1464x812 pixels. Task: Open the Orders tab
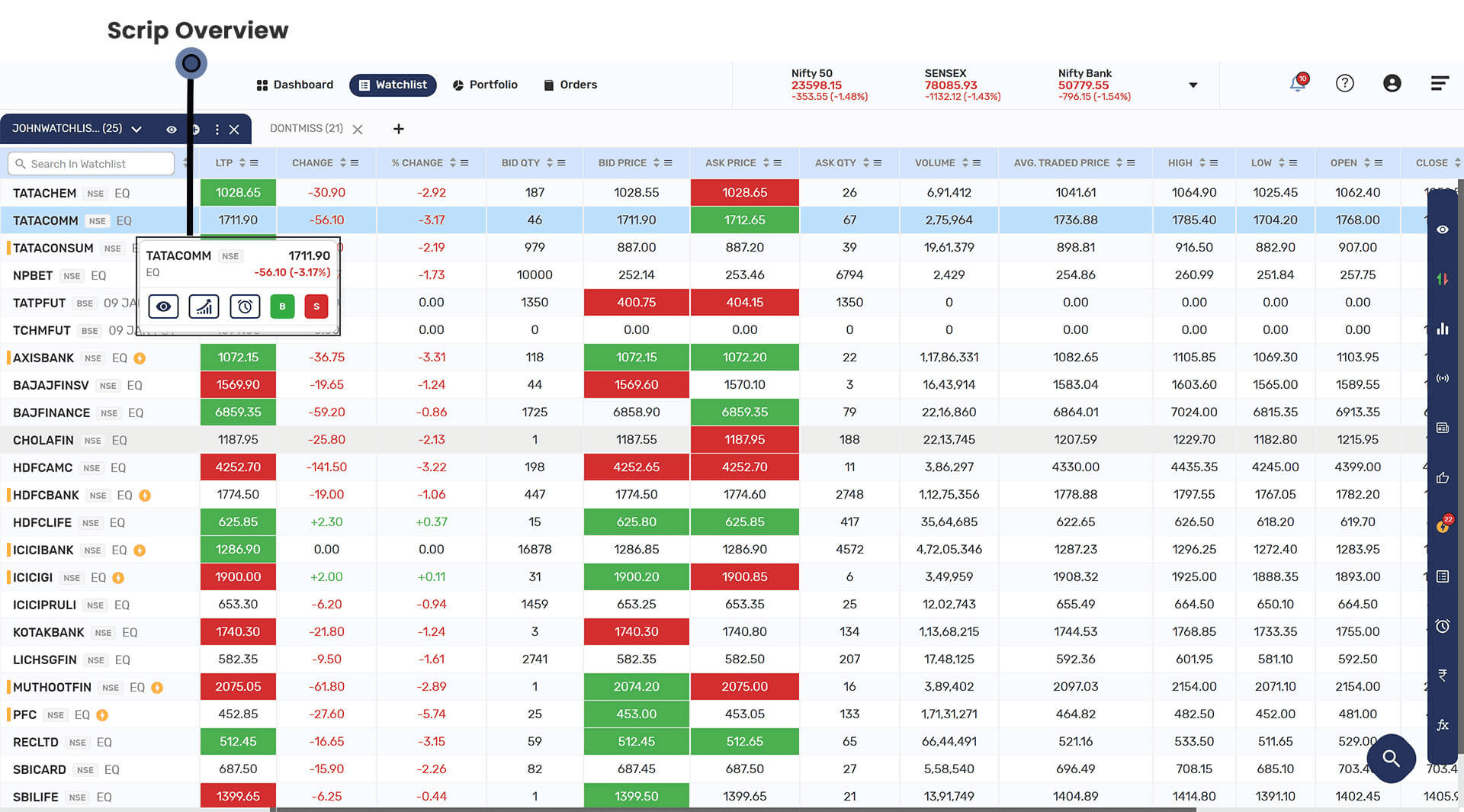click(570, 85)
